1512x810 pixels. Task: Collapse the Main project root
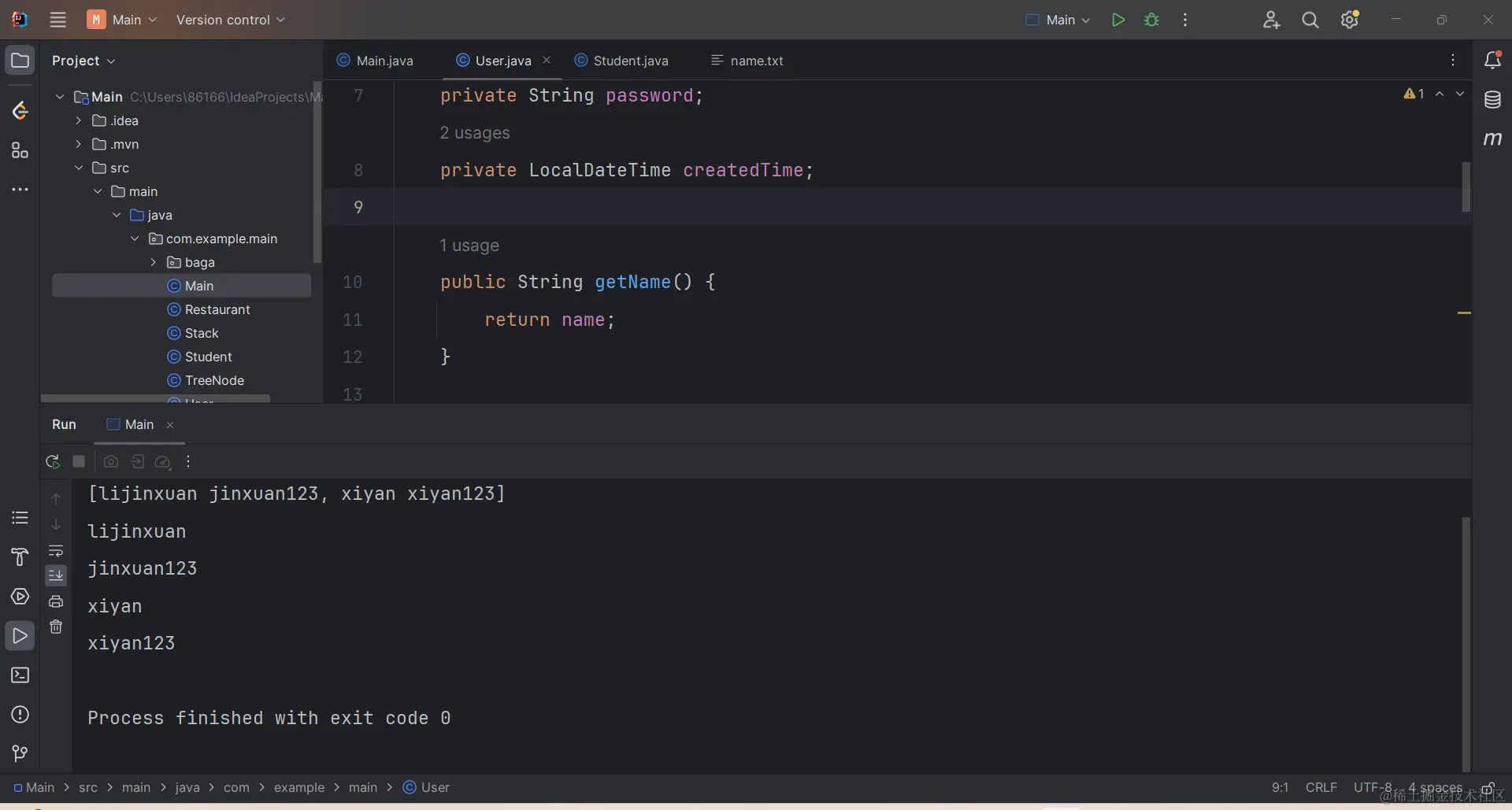(60, 97)
